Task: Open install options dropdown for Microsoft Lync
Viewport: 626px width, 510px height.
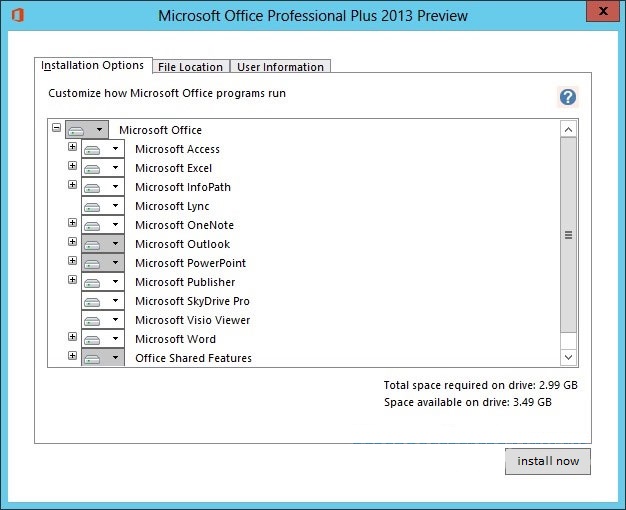Action: 103,206
